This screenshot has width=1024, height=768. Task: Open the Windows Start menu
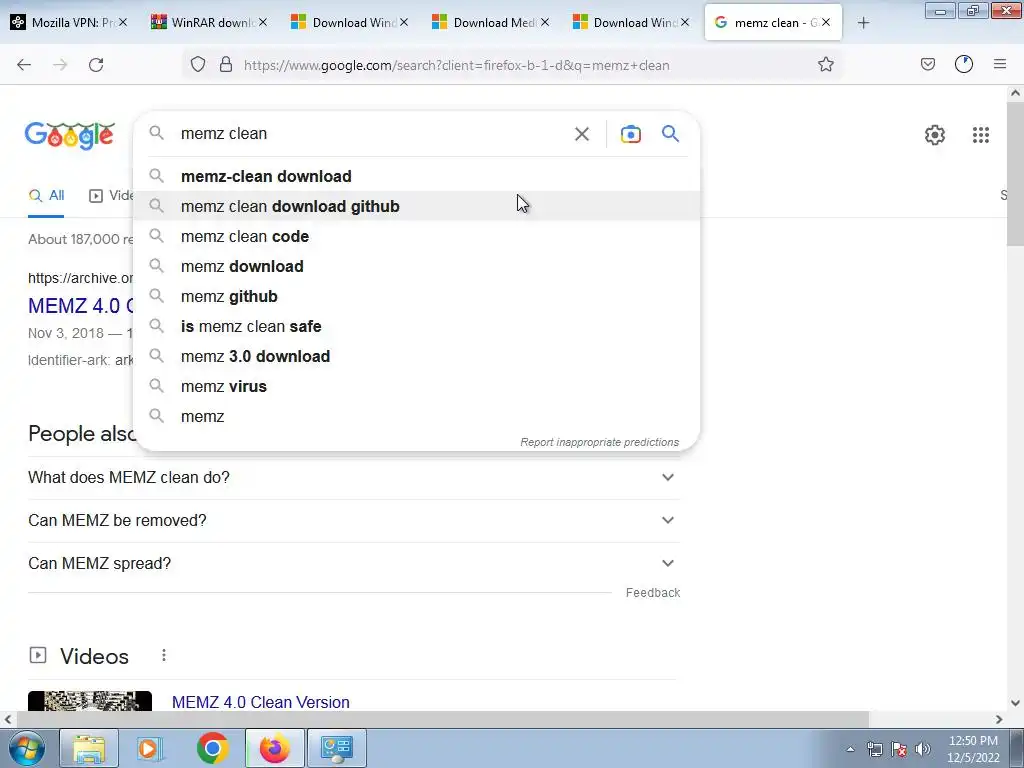point(26,748)
